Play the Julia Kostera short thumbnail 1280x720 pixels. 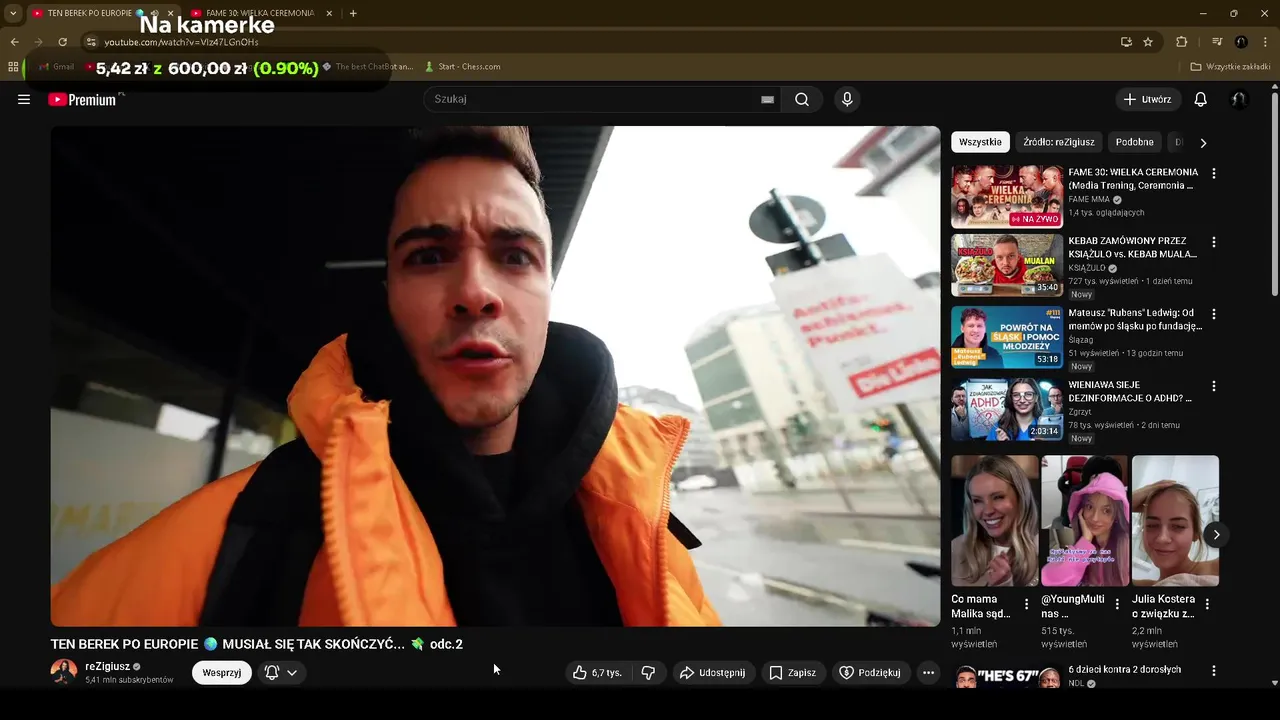(x=1175, y=521)
